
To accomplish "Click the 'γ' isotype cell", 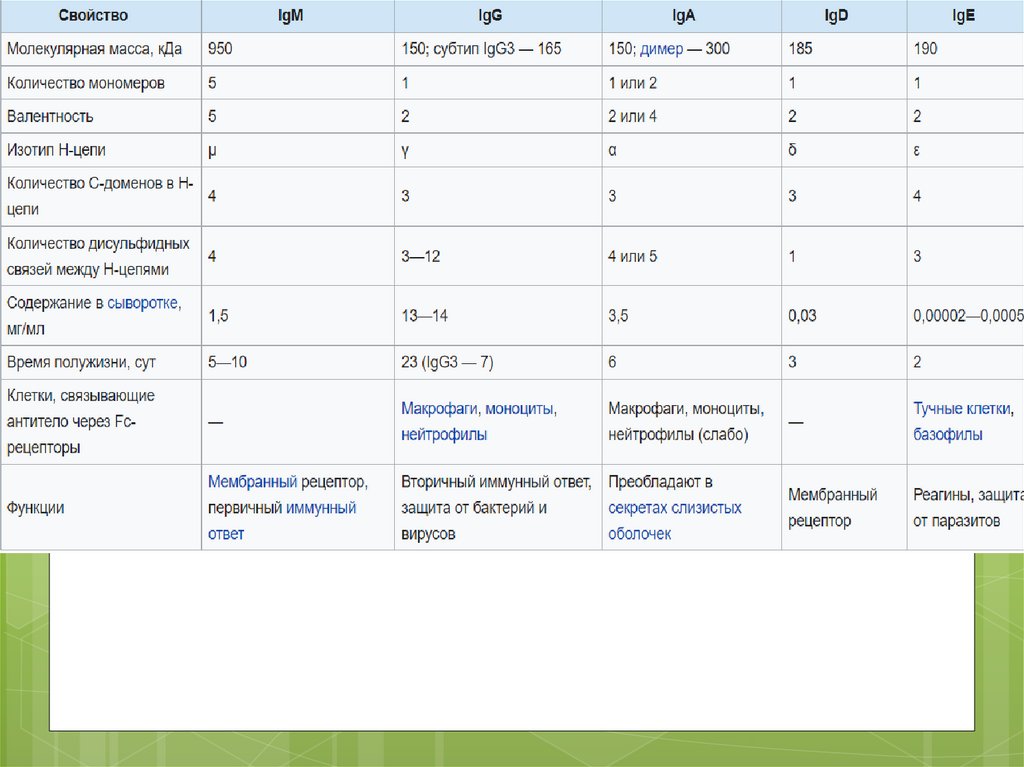I will (x=405, y=151).
